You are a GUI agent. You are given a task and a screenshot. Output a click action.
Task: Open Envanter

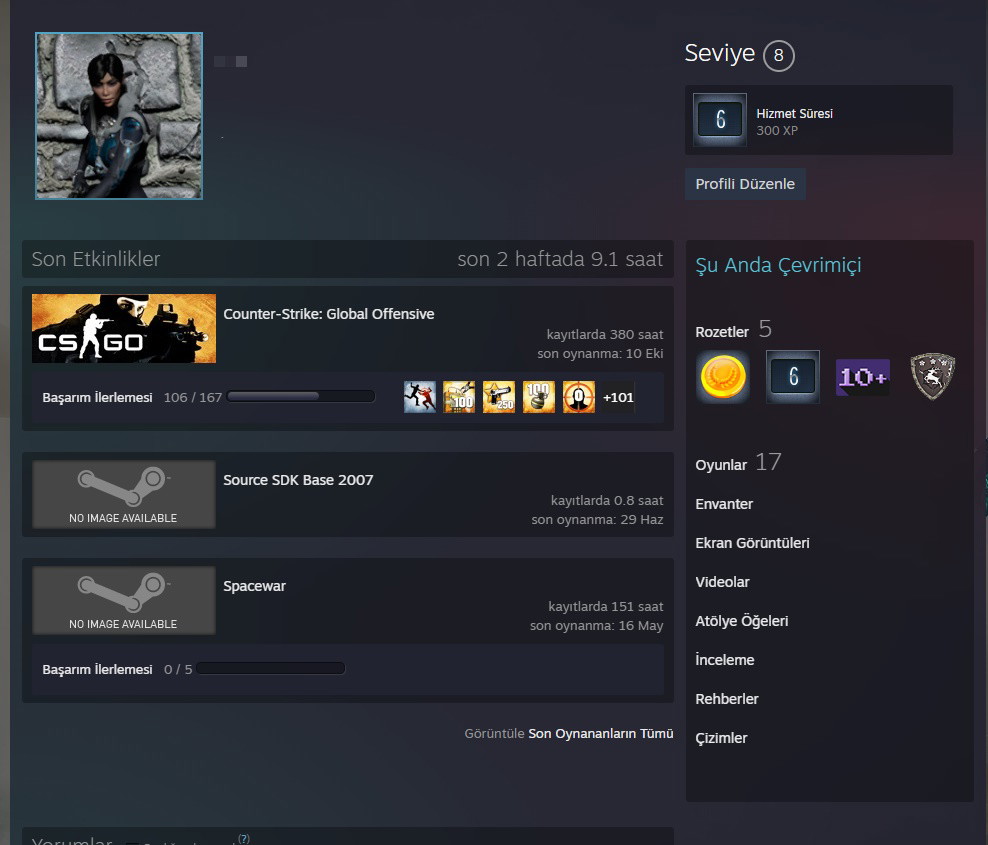coord(724,504)
